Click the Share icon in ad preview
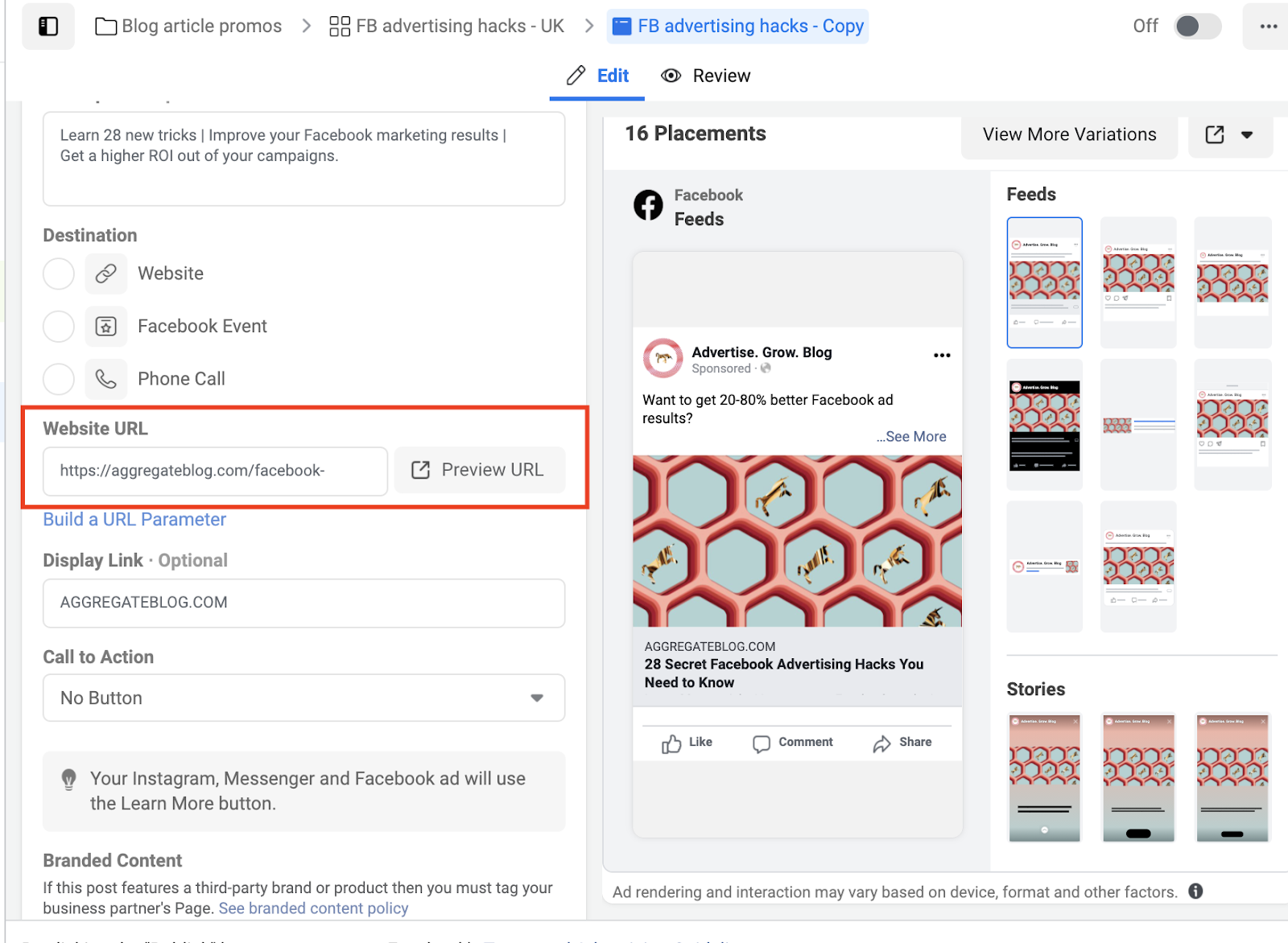The height and width of the screenshot is (943, 1288). coord(881,743)
